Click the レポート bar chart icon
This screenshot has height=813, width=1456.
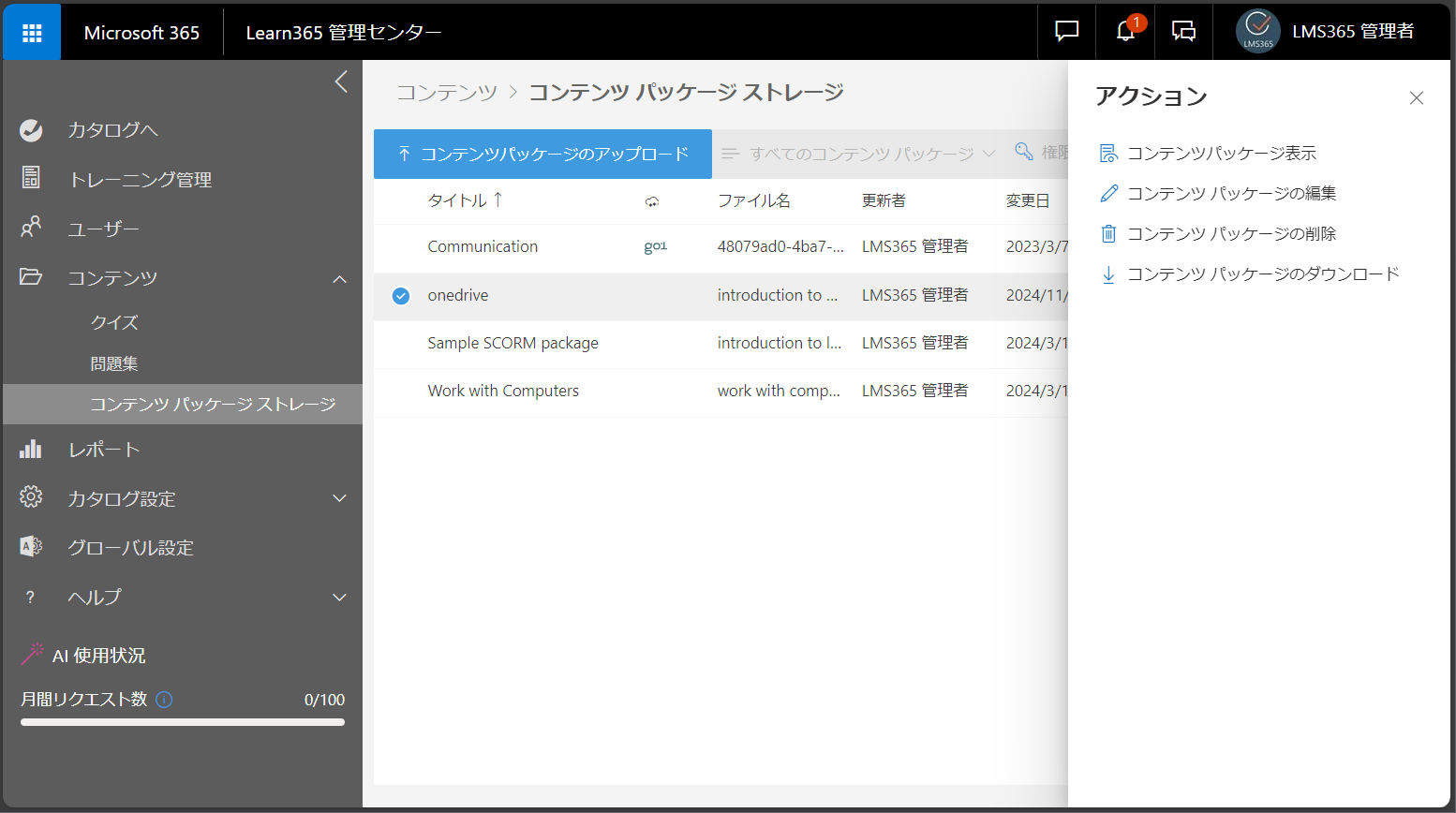click(31, 449)
